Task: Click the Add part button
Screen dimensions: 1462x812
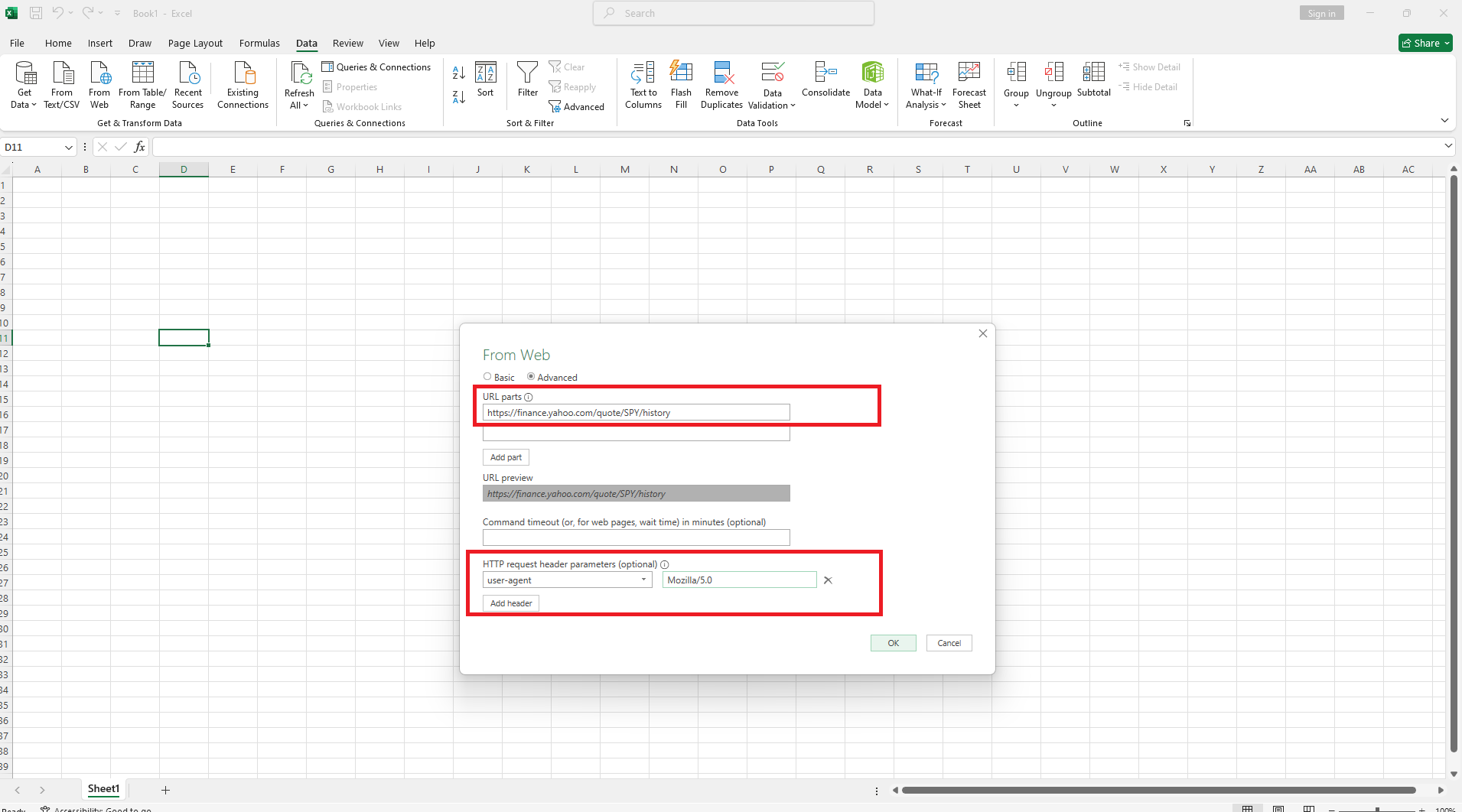Action: [506, 457]
